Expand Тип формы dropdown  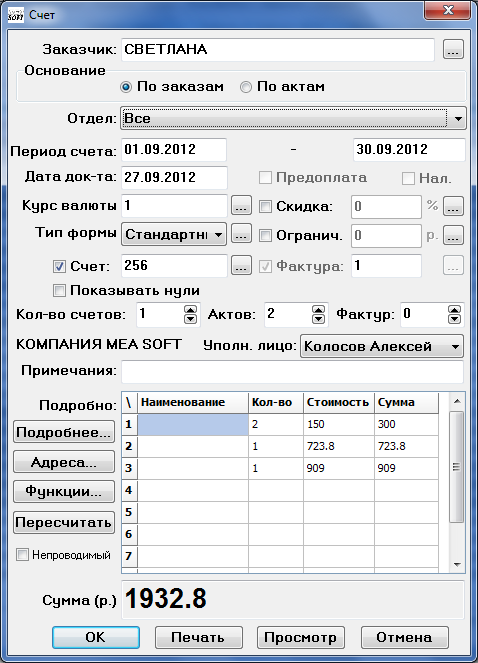tap(174, 234)
